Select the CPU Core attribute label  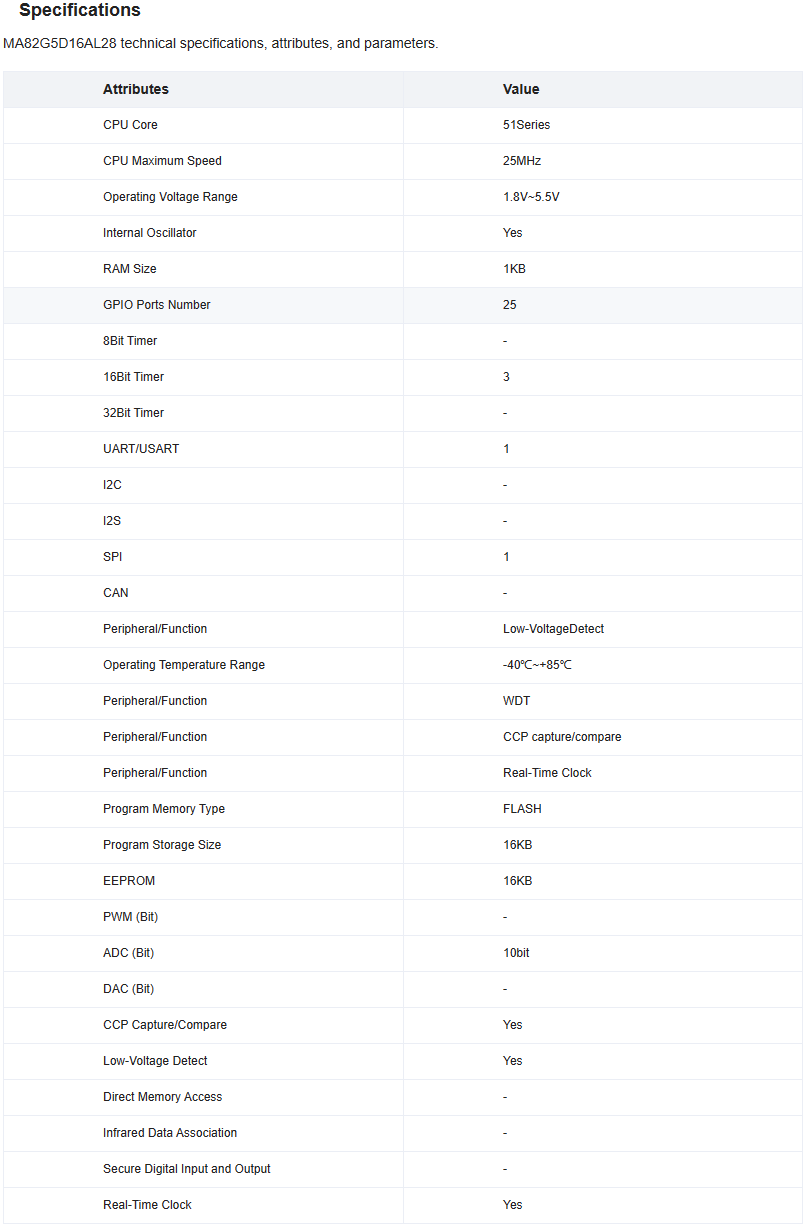pos(130,125)
